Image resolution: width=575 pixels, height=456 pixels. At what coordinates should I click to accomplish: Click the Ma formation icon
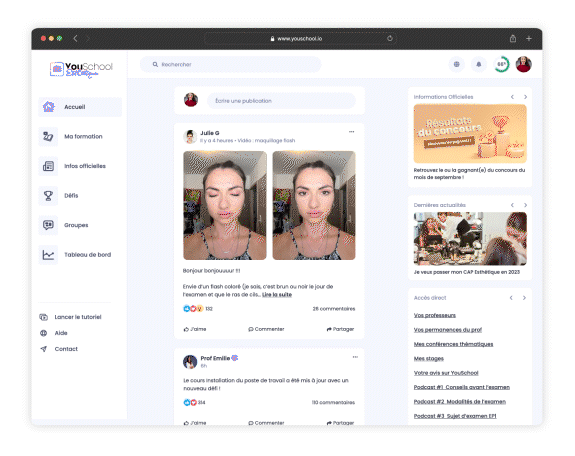point(48,136)
